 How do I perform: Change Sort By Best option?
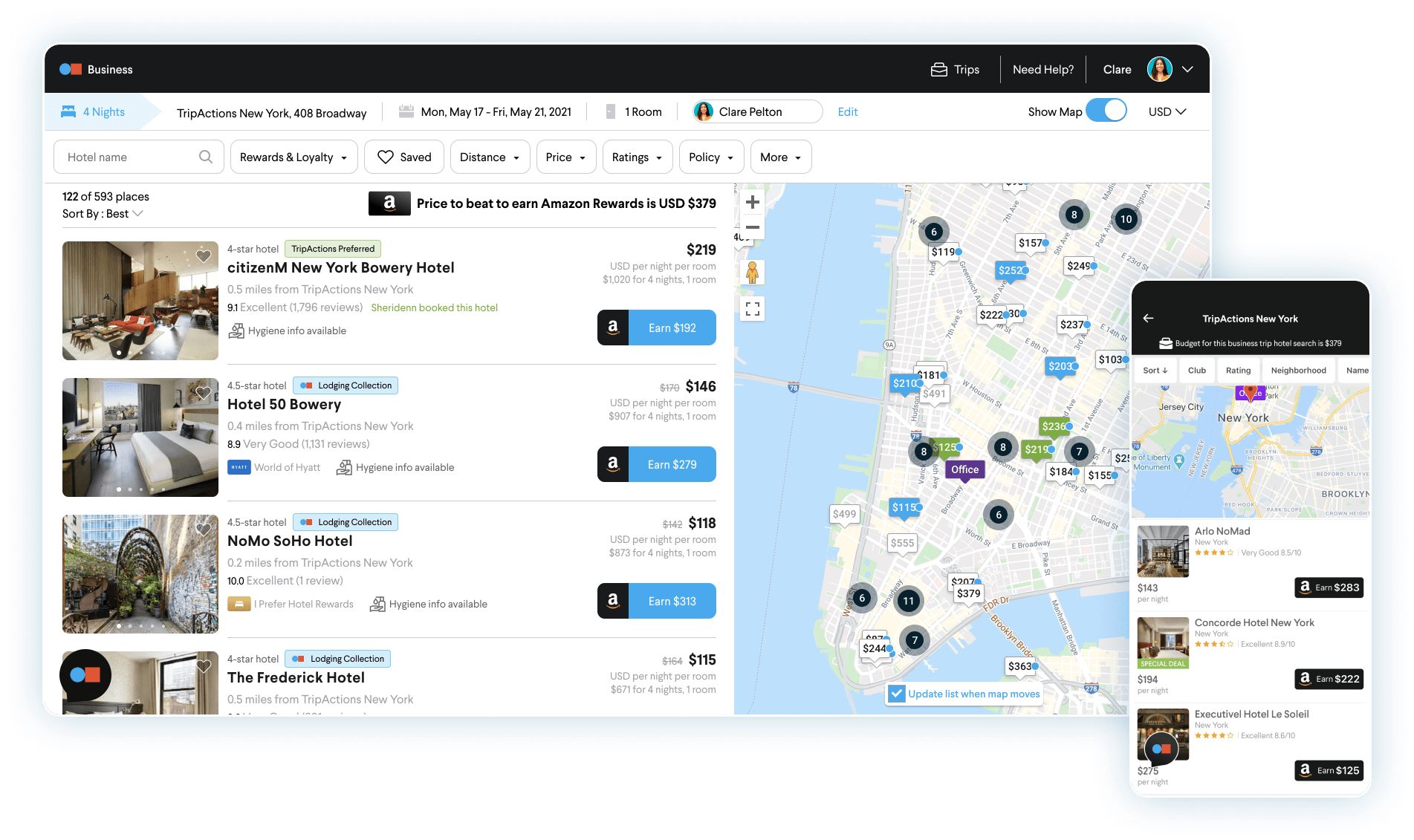[x=103, y=213]
